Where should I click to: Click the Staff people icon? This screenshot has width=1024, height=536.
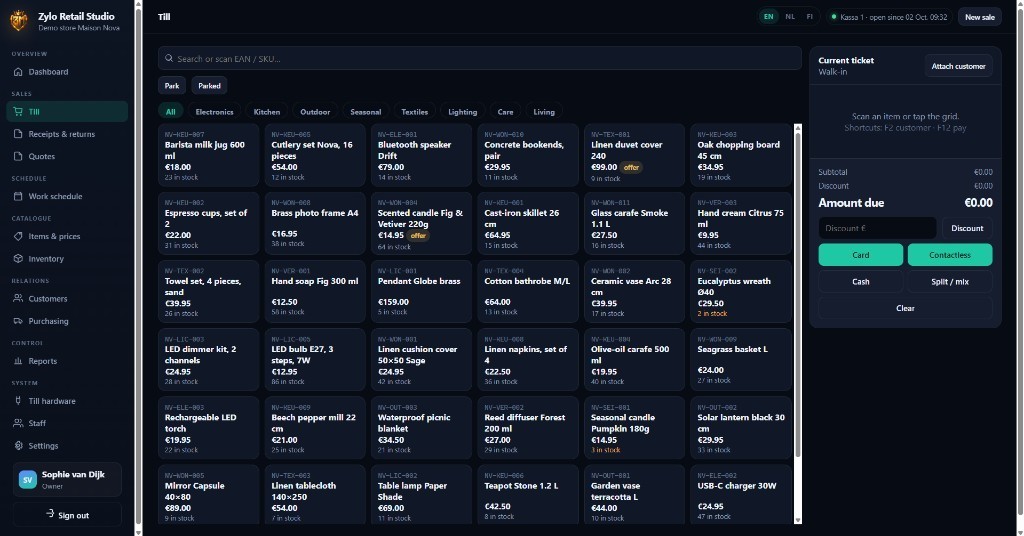point(18,423)
